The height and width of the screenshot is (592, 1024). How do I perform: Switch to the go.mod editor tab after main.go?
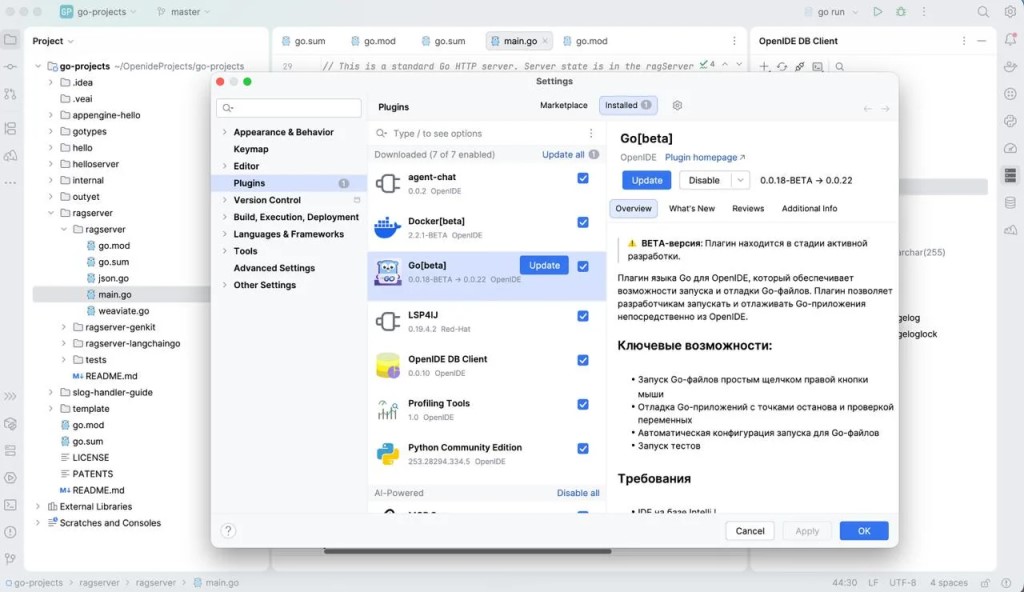pyautogui.click(x=585, y=41)
